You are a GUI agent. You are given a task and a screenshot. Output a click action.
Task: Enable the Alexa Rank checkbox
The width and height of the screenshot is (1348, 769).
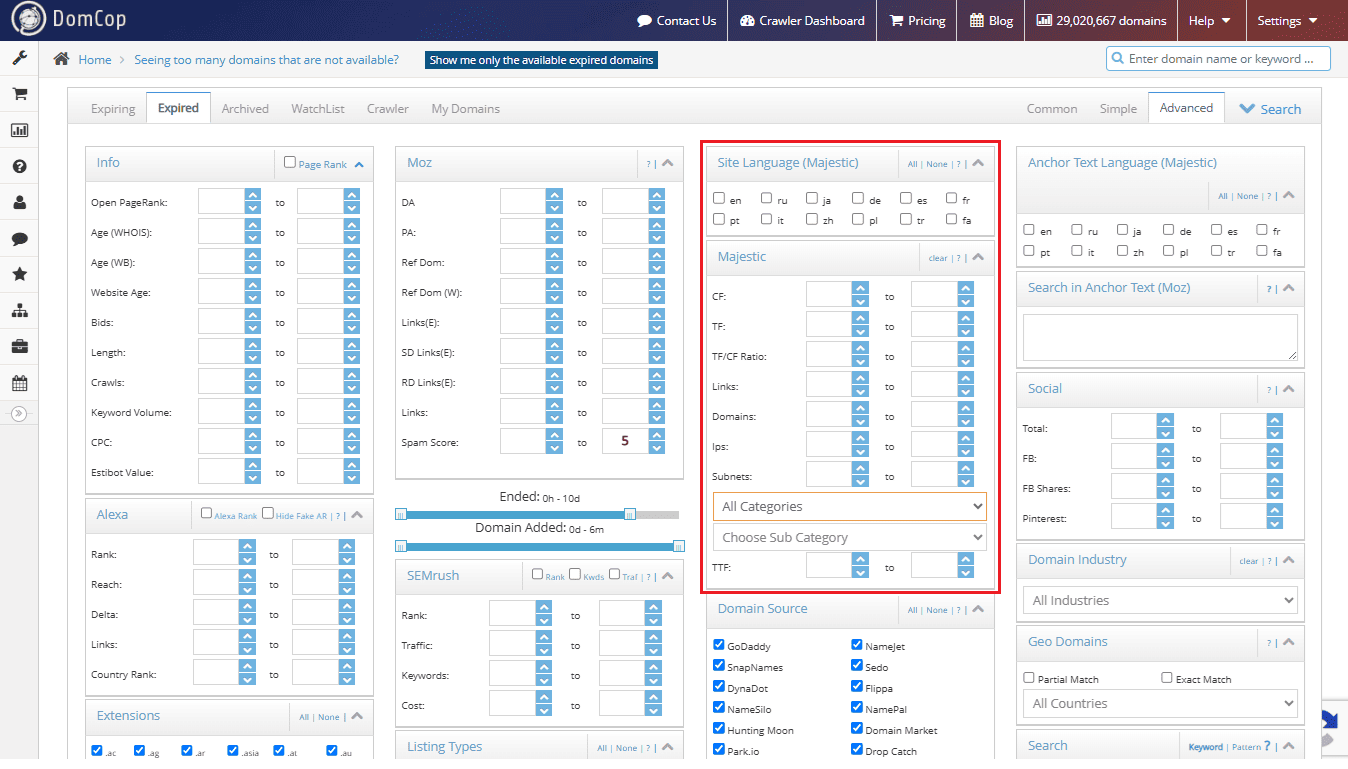(207, 513)
